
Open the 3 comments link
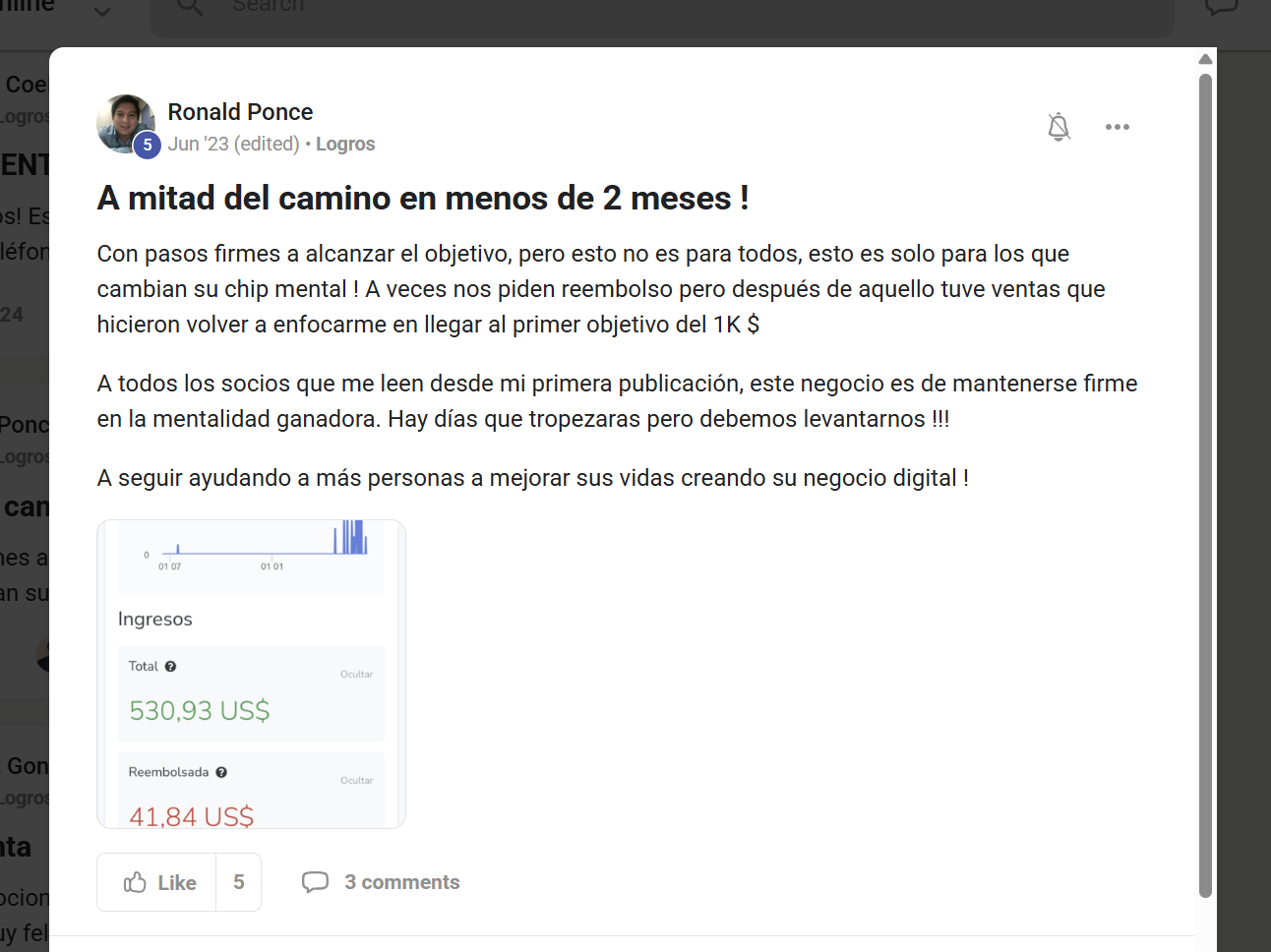point(402,881)
